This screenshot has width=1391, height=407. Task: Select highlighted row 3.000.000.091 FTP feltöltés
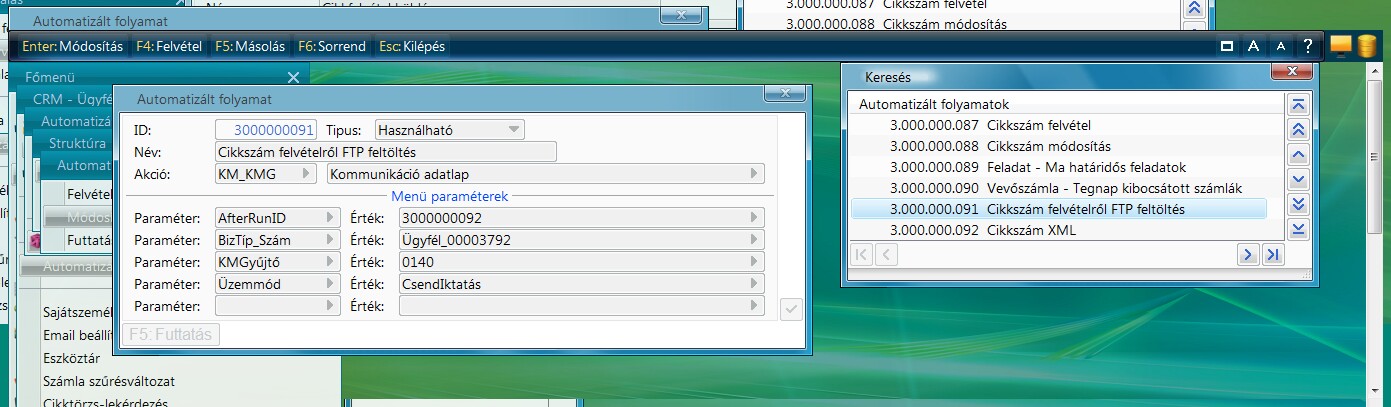click(1058, 209)
